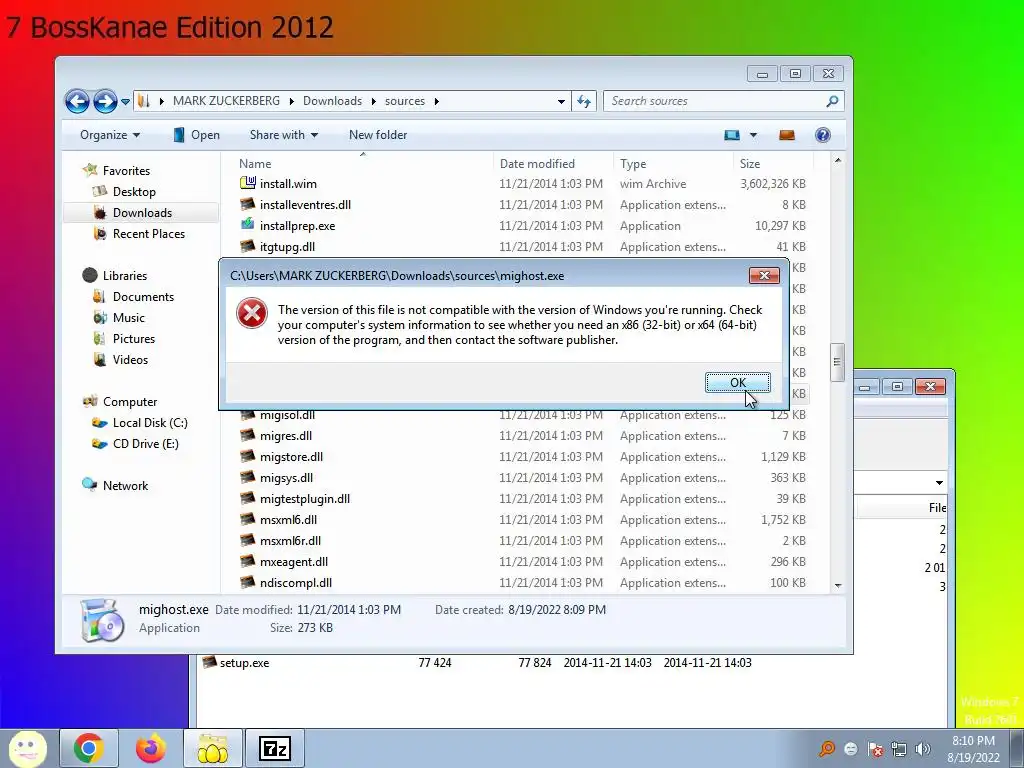
Task: Go back in Explorer navigation
Action: tap(77, 101)
